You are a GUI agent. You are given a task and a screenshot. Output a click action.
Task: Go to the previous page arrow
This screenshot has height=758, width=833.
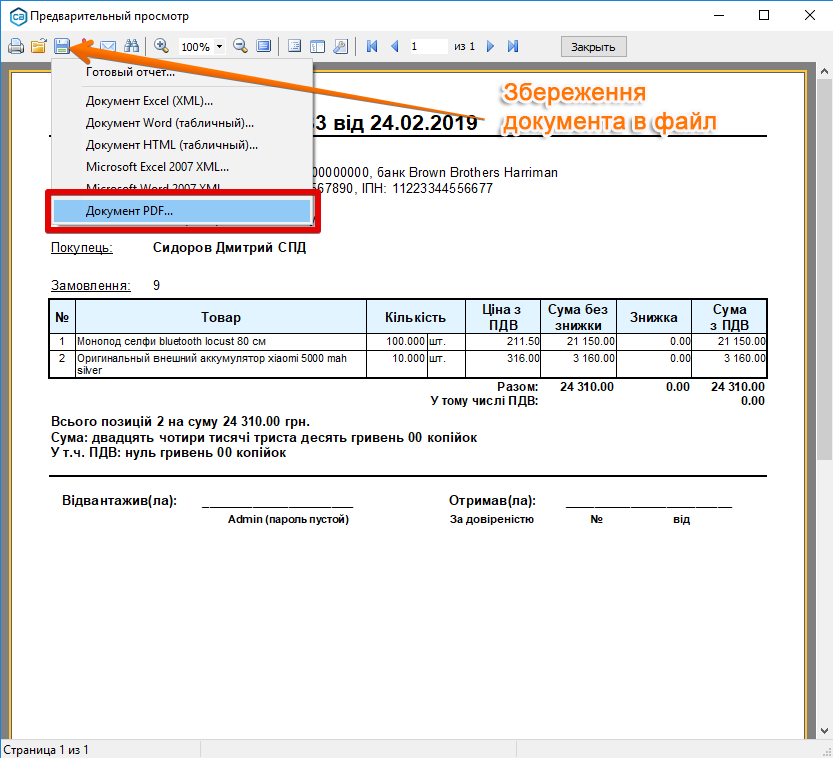coord(395,47)
